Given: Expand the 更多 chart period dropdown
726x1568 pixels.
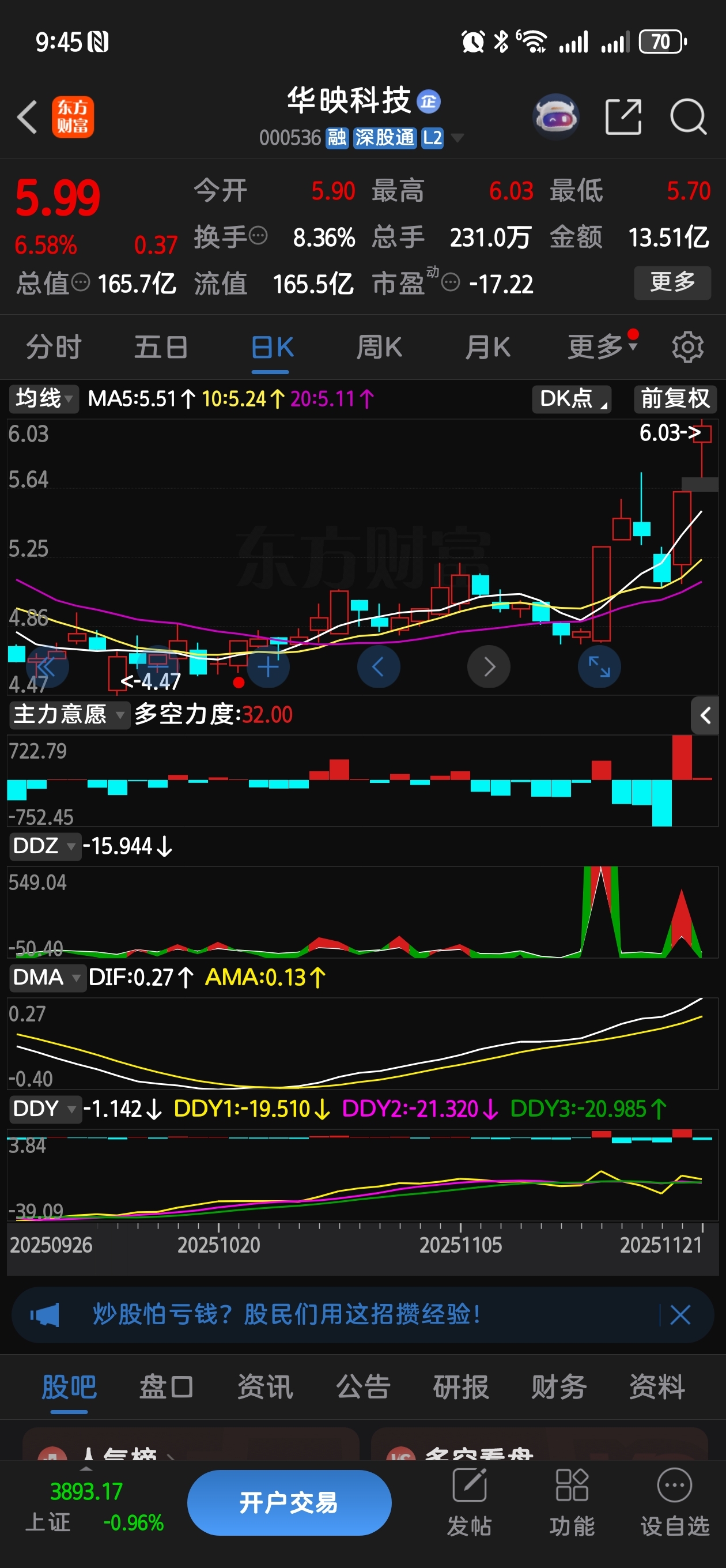Looking at the screenshot, I should [x=603, y=347].
